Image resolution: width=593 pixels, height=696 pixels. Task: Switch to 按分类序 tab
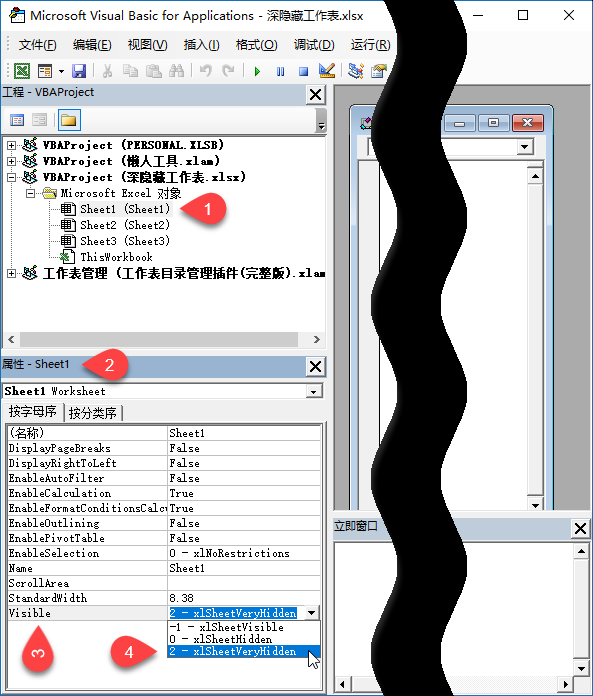pyautogui.click(x=93, y=413)
